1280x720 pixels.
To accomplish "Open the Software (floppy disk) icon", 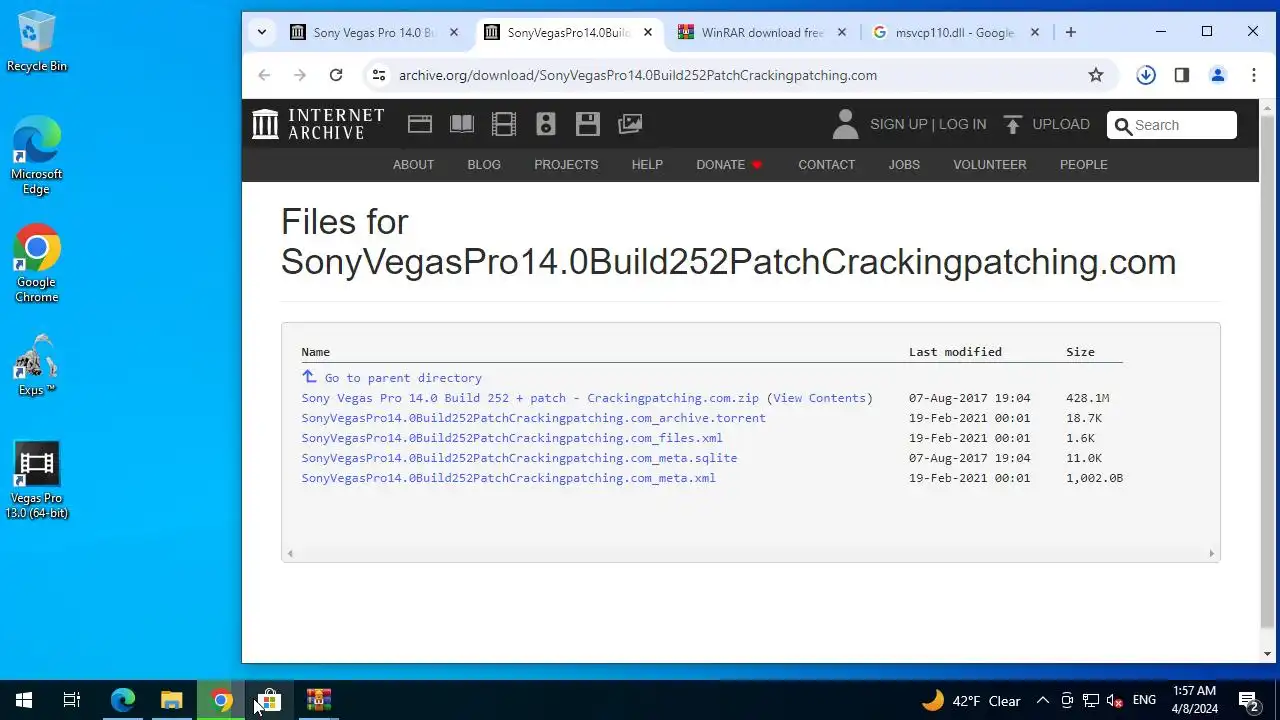I will pos(588,124).
